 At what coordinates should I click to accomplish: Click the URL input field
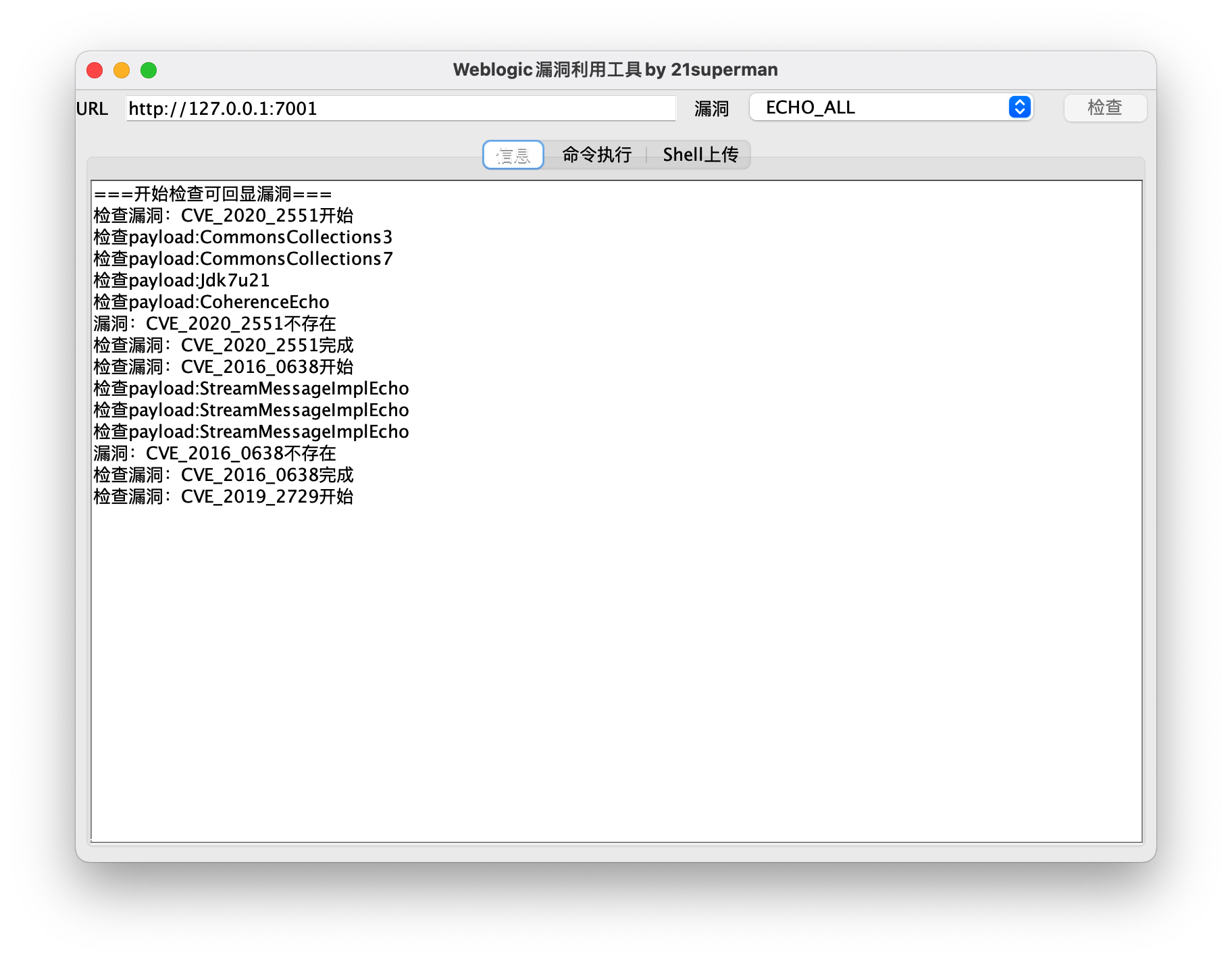point(401,108)
